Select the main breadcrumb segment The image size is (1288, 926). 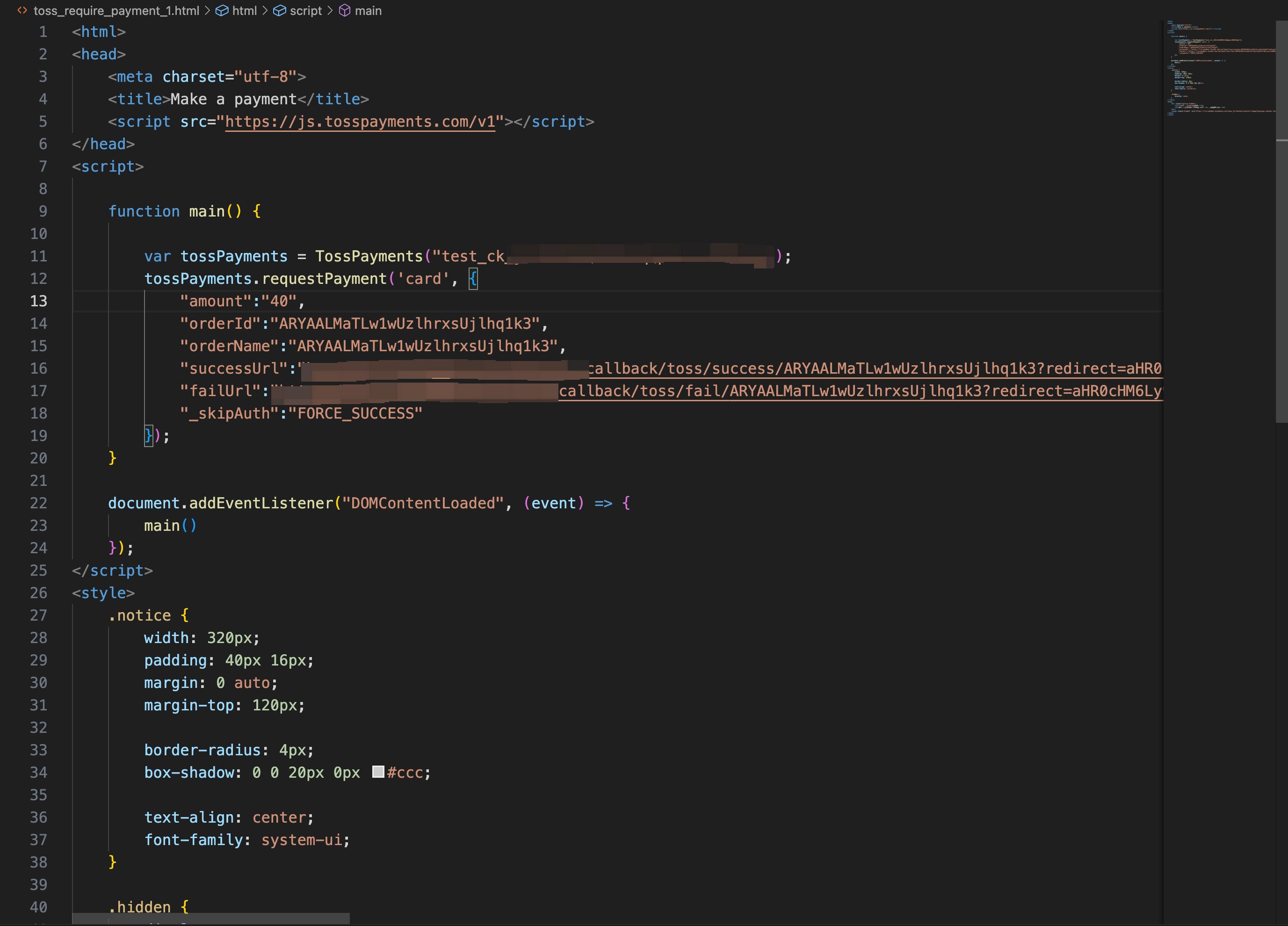[368, 11]
